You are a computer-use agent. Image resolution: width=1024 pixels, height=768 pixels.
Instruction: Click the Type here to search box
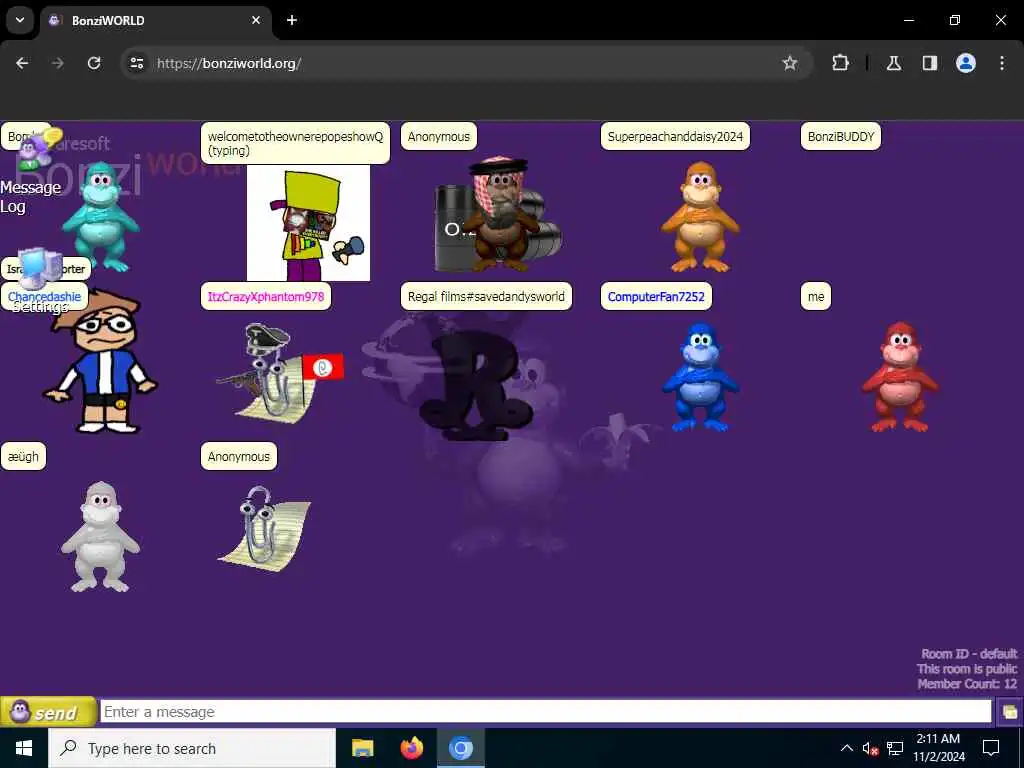click(192, 748)
